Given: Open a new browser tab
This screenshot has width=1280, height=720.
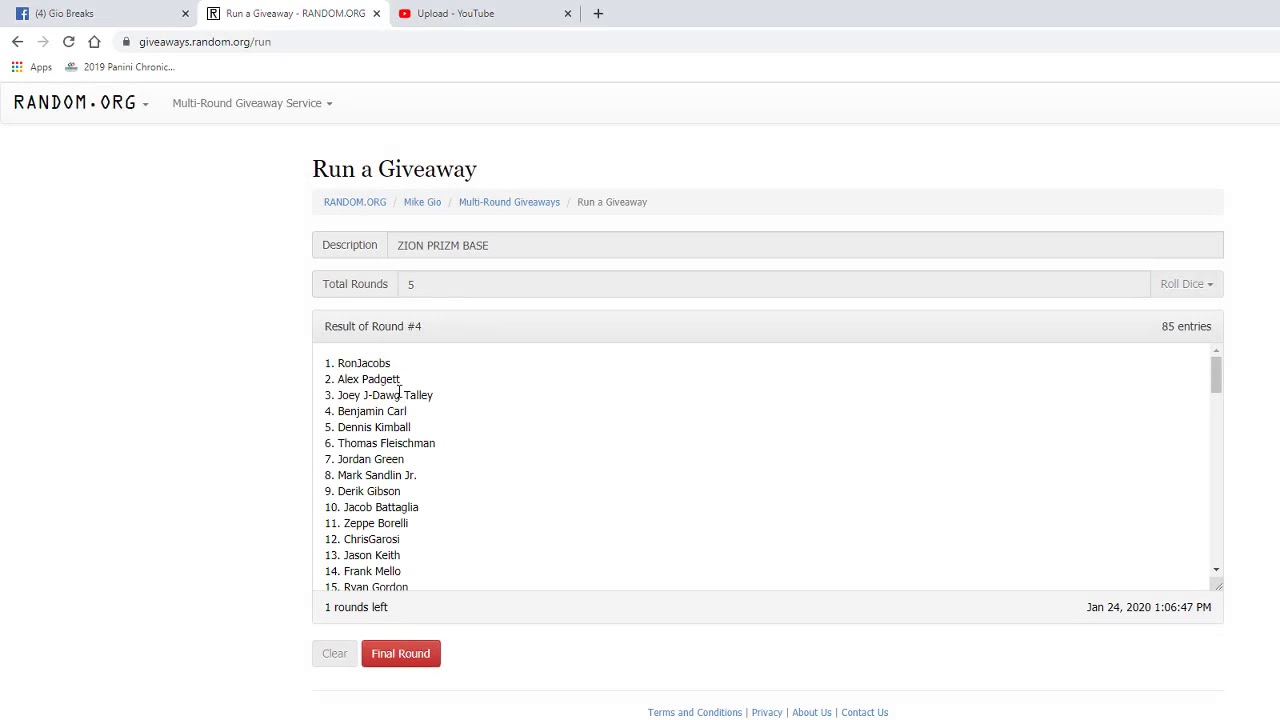Looking at the screenshot, I should coord(598,13).
